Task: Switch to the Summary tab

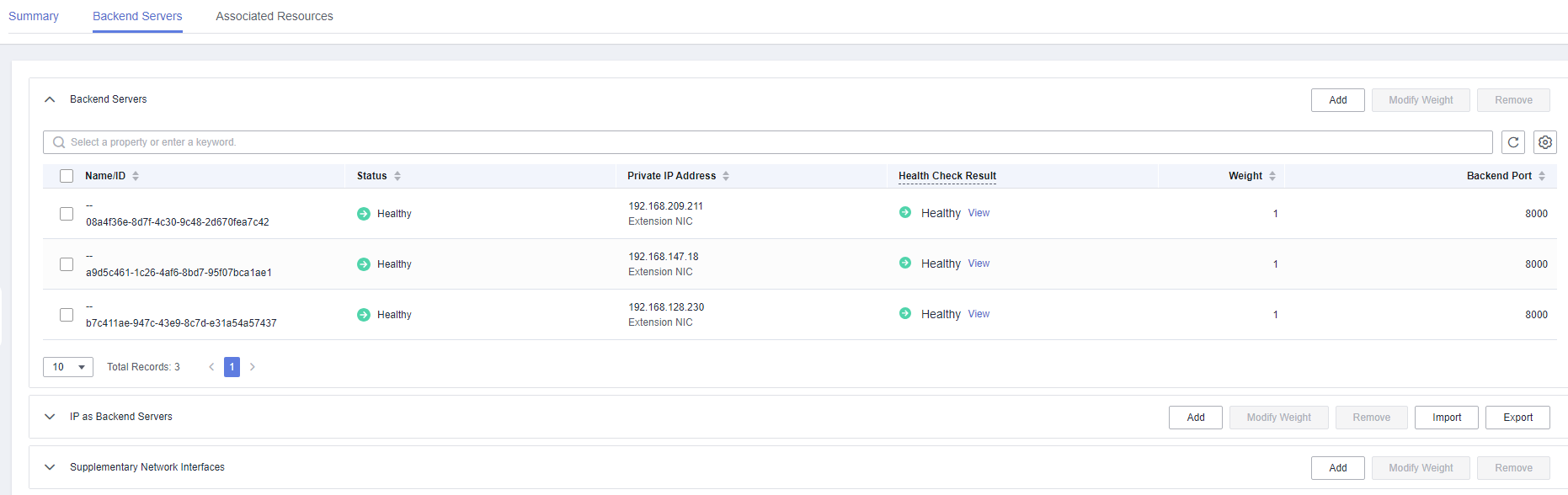Action: click(x=34, y=16)
